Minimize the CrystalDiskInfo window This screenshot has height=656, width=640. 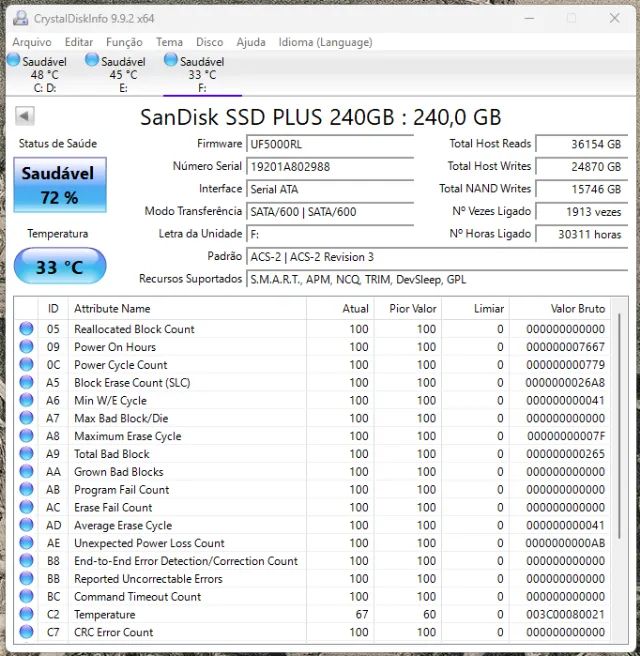coord(529,18)
